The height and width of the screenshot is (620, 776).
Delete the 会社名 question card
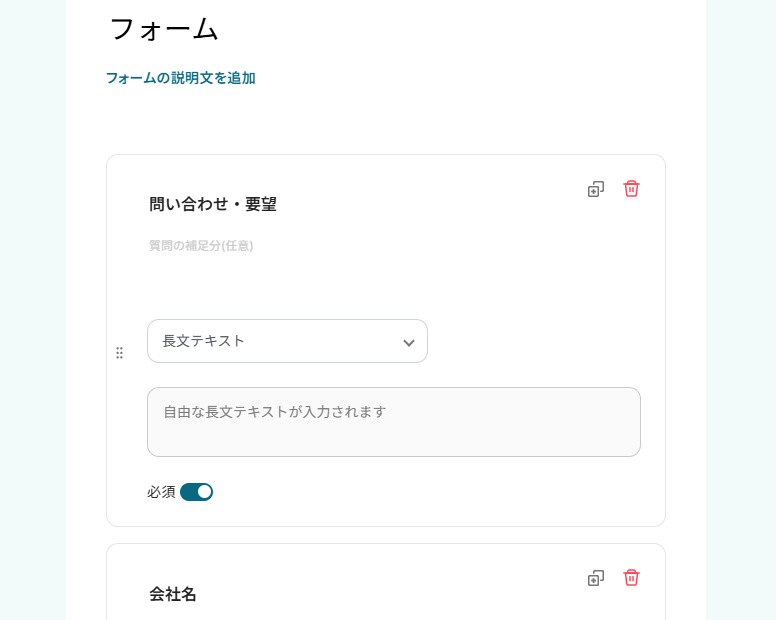pos(631,578)
